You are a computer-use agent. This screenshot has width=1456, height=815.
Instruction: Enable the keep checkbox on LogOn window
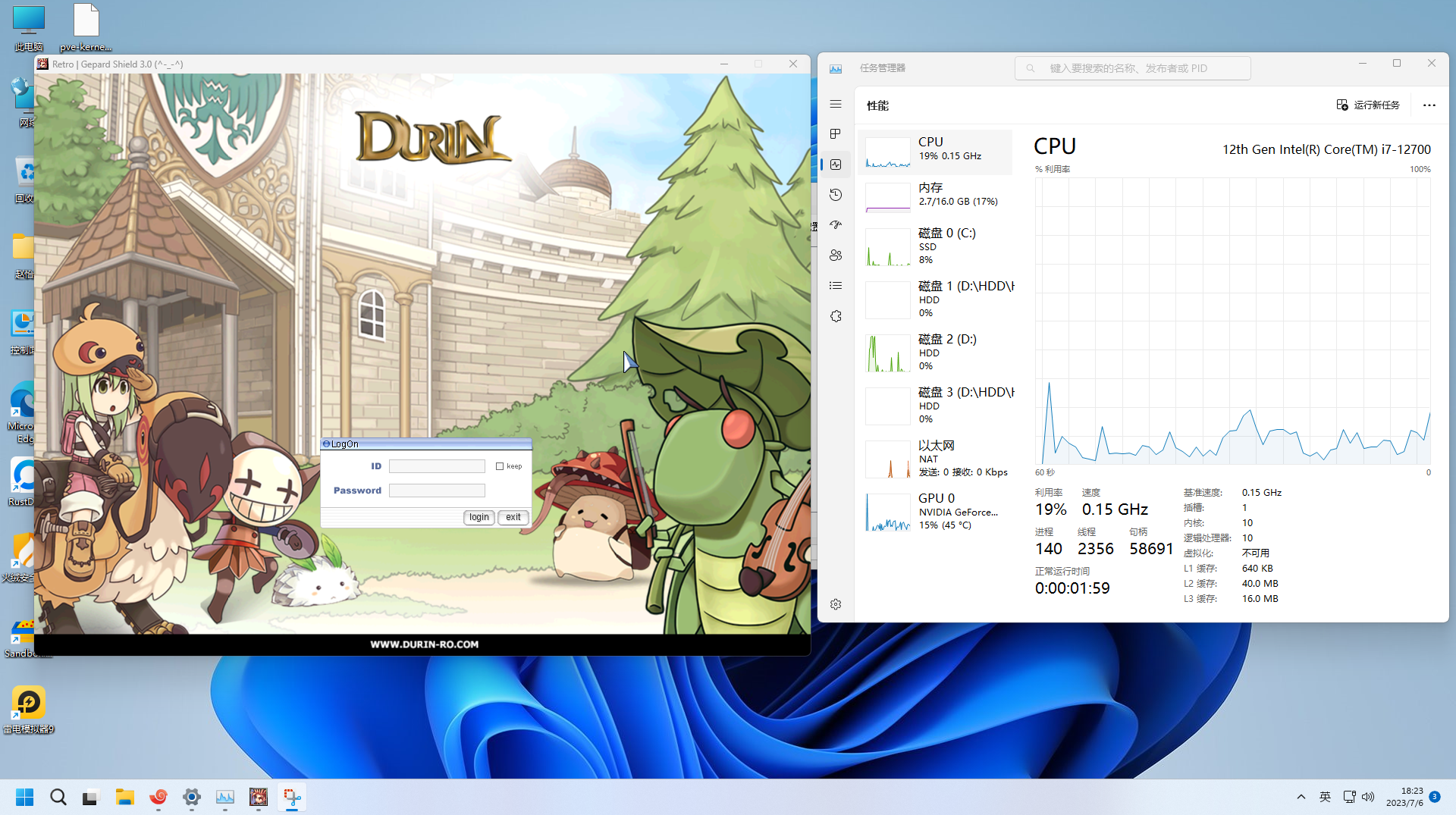point(500,466)
